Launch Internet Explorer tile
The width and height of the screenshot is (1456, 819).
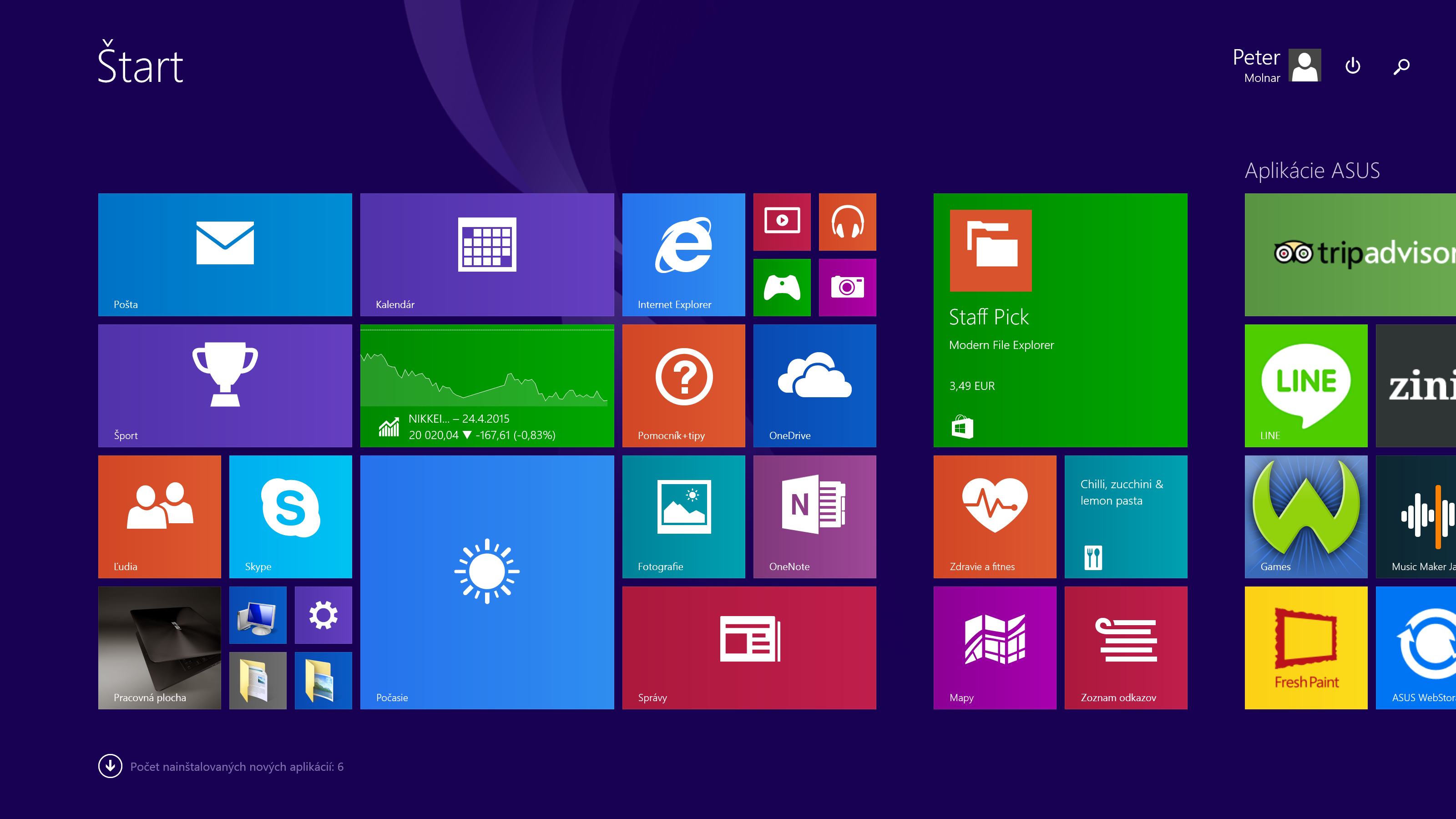click(x=683, y=254)
